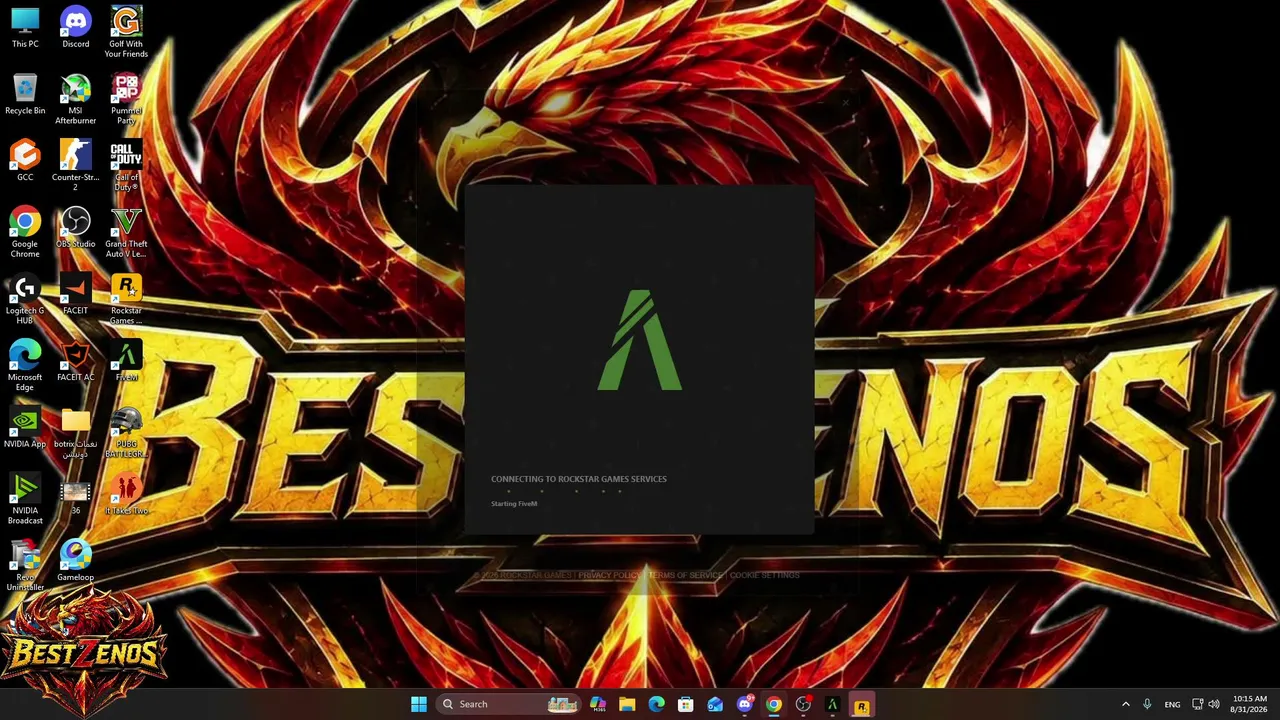1280x720 pixels.
Task: Open the ENG language switcher
Action: coord(1172,704)
